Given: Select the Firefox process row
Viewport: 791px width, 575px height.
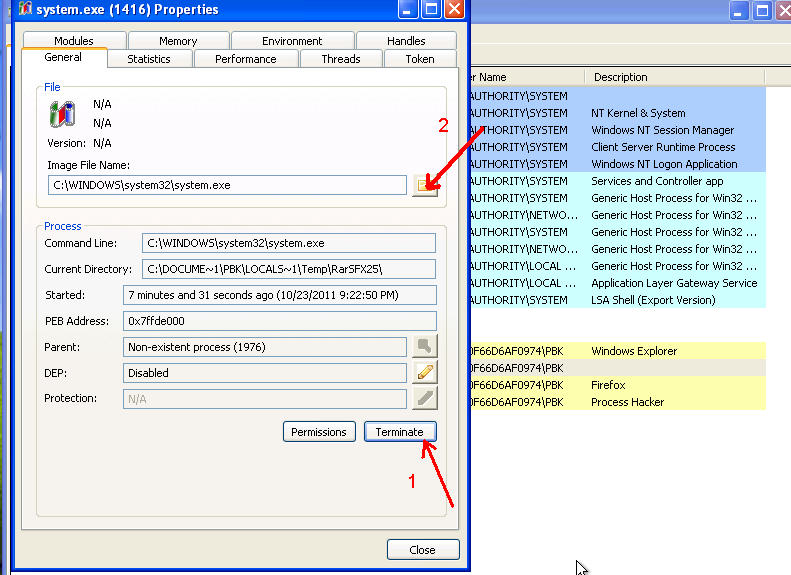Looking at the screenshot, I should [618, 385].
